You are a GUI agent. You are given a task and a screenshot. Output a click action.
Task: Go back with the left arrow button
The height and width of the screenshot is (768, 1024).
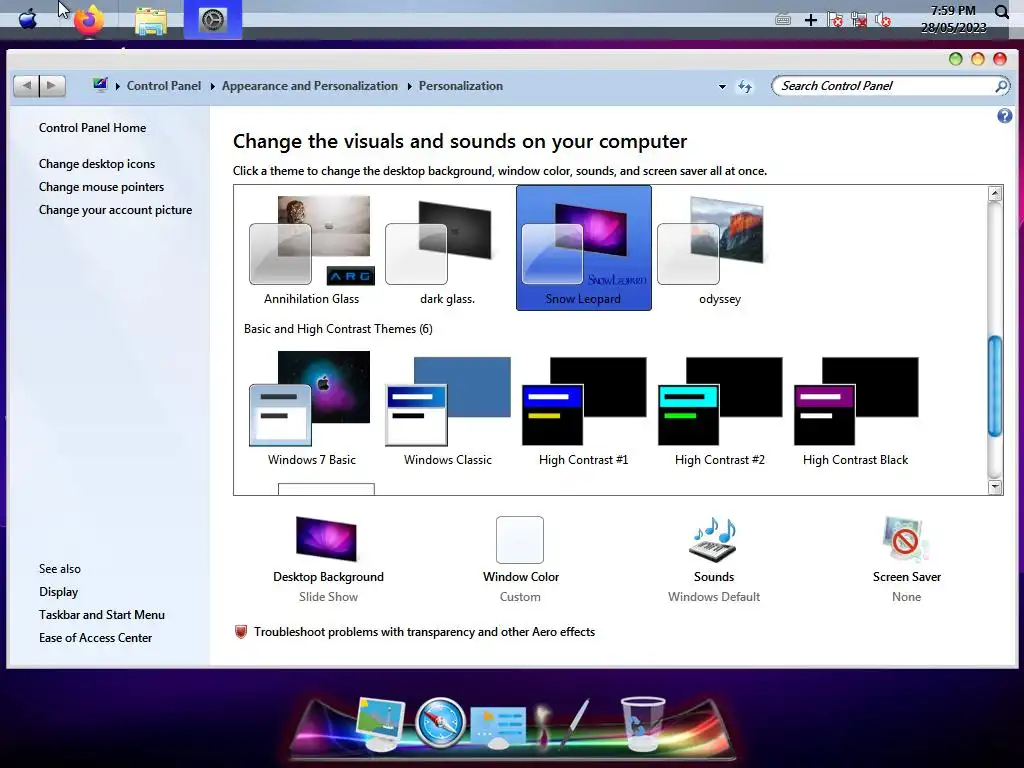pos(26,86)
